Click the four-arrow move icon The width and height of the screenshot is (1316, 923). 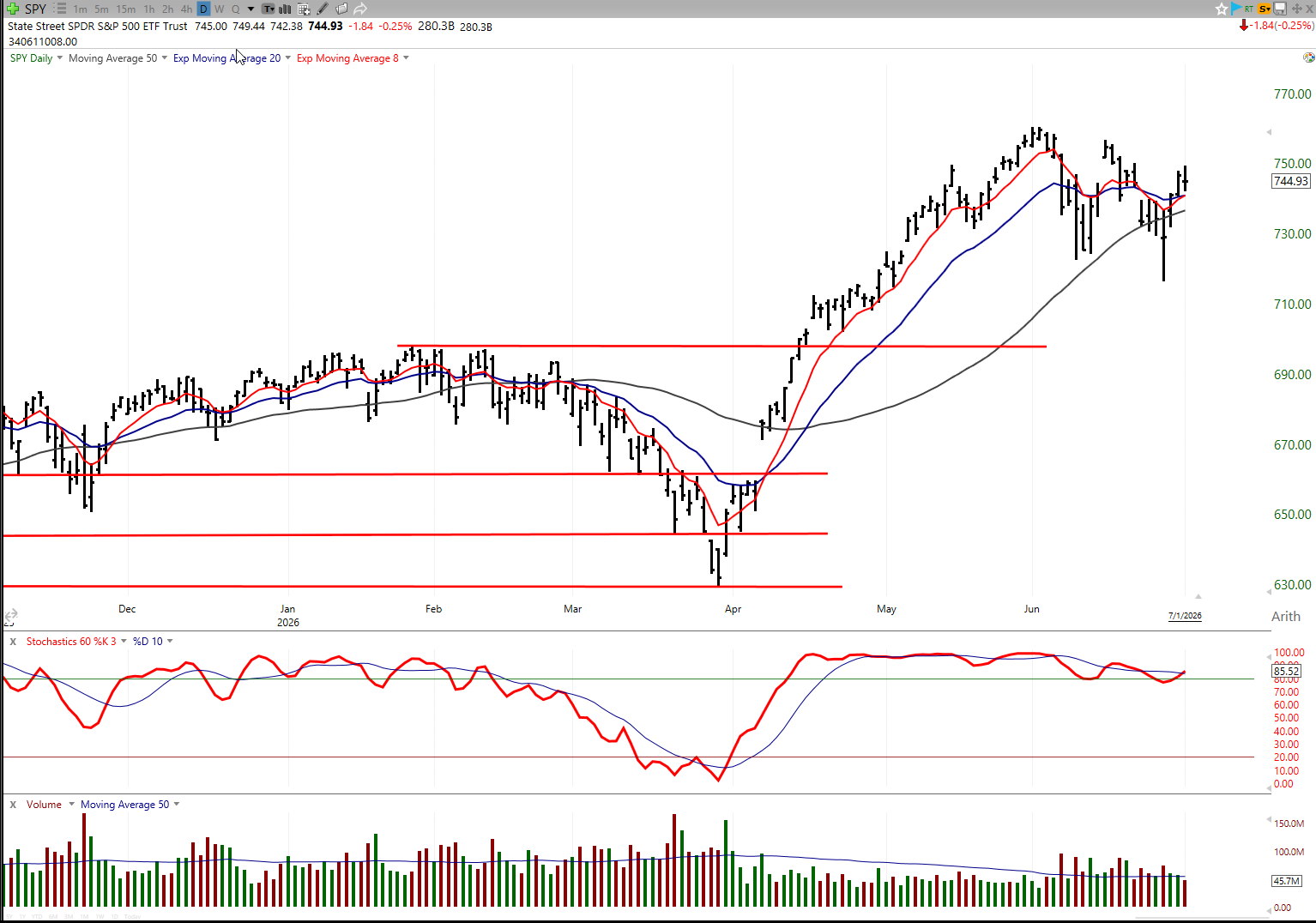point(1295,9)
